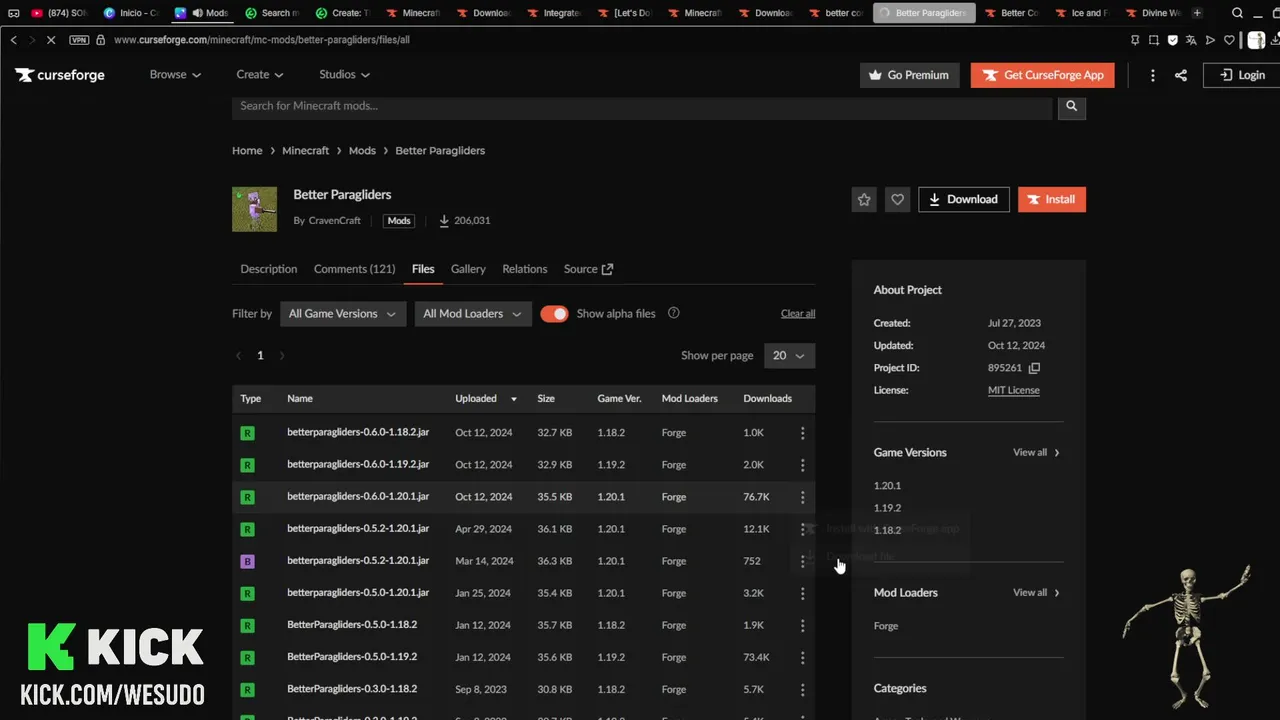Click the VPN badge in address bar
Image resolution: width=1280 pixels, height=720 pixels.
tap(80, 40)
